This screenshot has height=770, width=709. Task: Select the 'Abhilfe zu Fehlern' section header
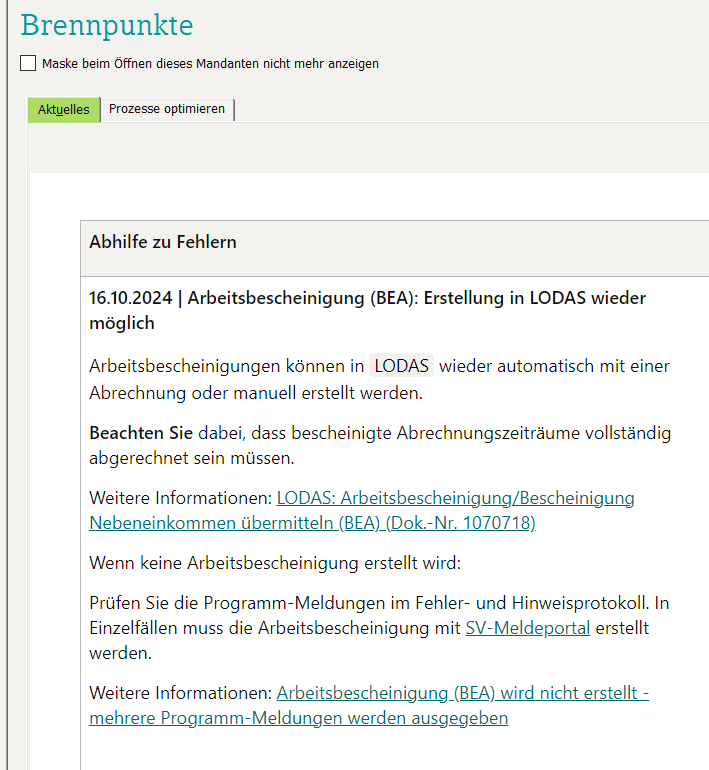pos(163,242)
